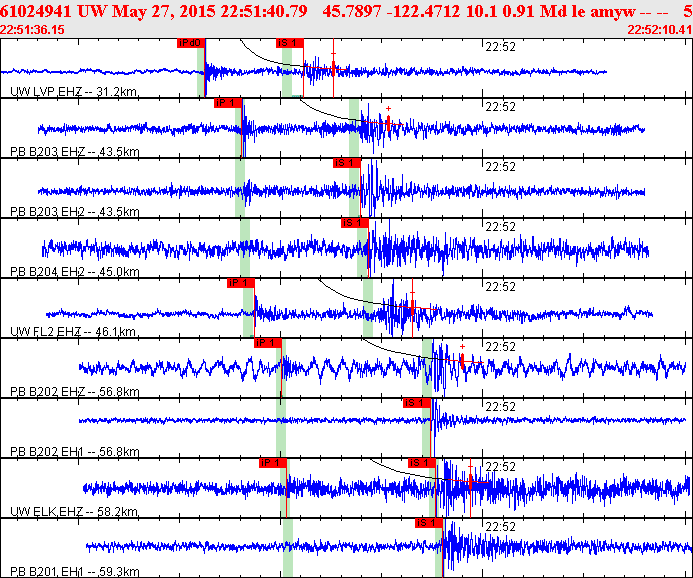This screenshot has height=578, width=693.
Task: Select the iPd0 pick flag on LVP EHZ
Action: [x=191, y=43]
